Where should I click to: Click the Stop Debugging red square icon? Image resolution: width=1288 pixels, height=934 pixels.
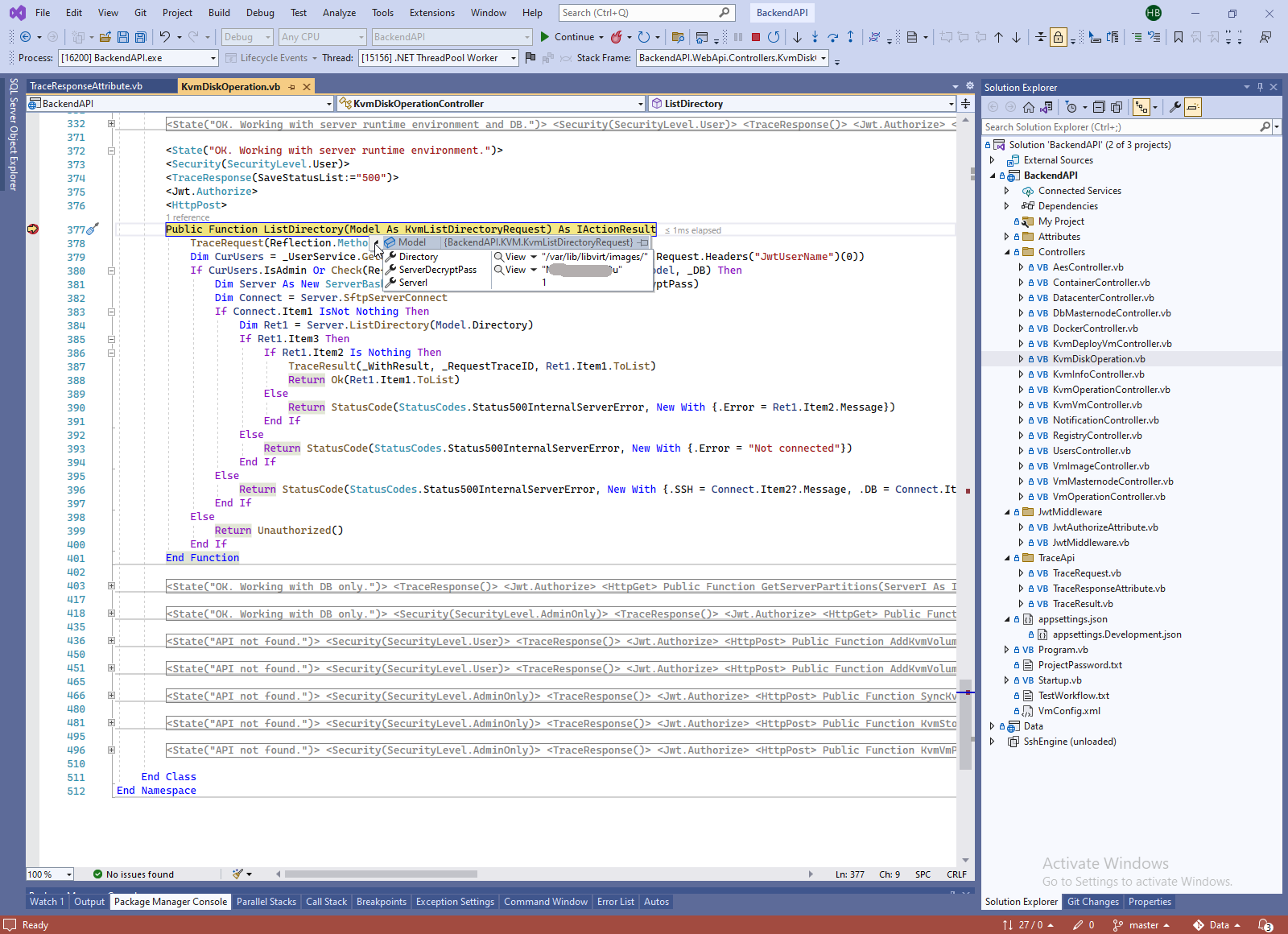click(x=755, y=37)
